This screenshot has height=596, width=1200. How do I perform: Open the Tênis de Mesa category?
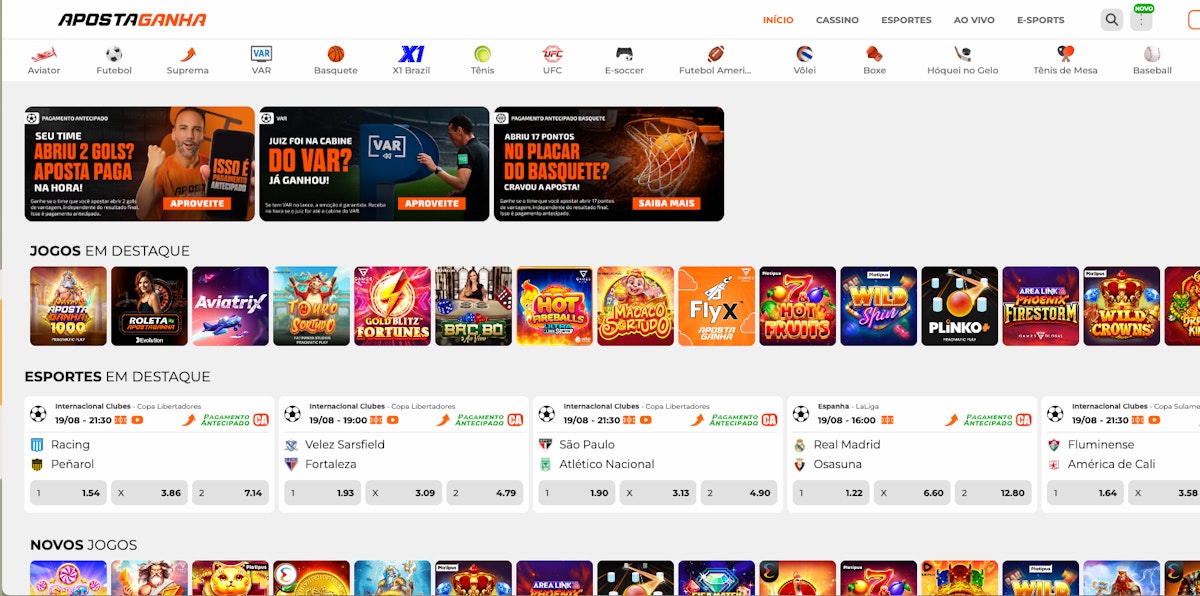tap(1065, 60)
